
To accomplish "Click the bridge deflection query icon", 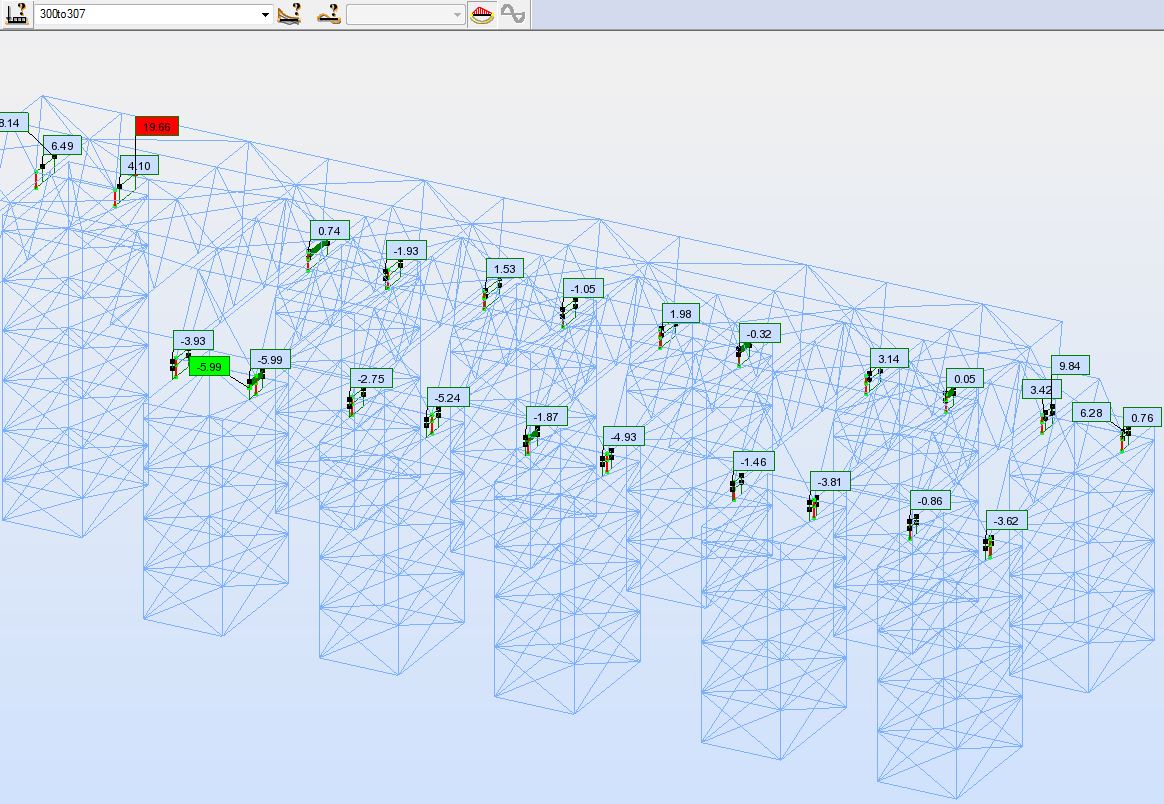I will point(288,14).
